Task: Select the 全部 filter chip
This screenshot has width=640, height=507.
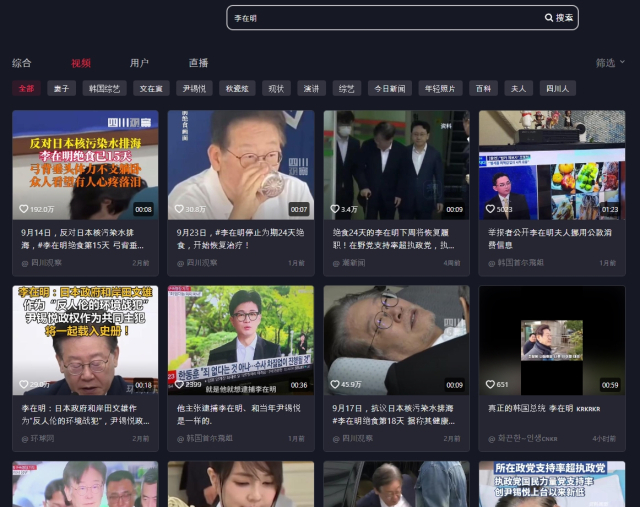Action: [27, 88]
